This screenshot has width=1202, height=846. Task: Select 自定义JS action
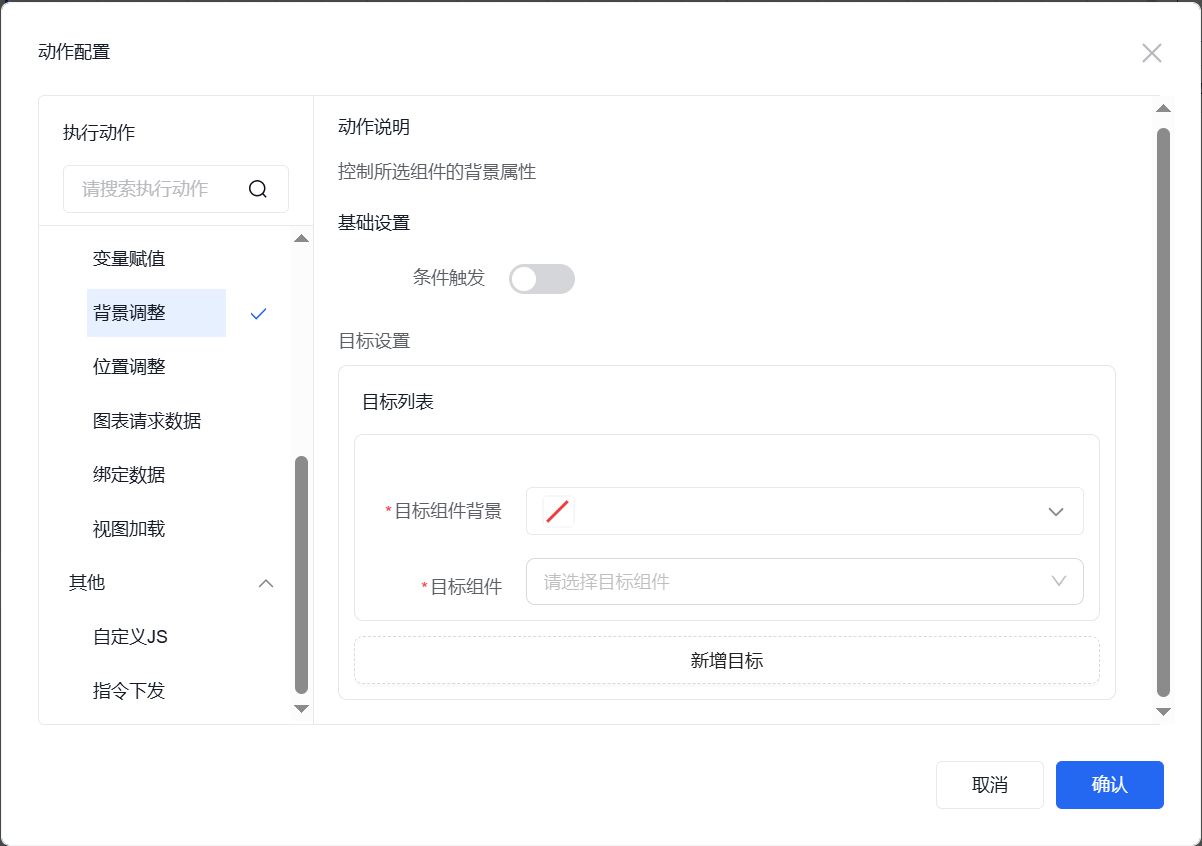coord(130,637)
